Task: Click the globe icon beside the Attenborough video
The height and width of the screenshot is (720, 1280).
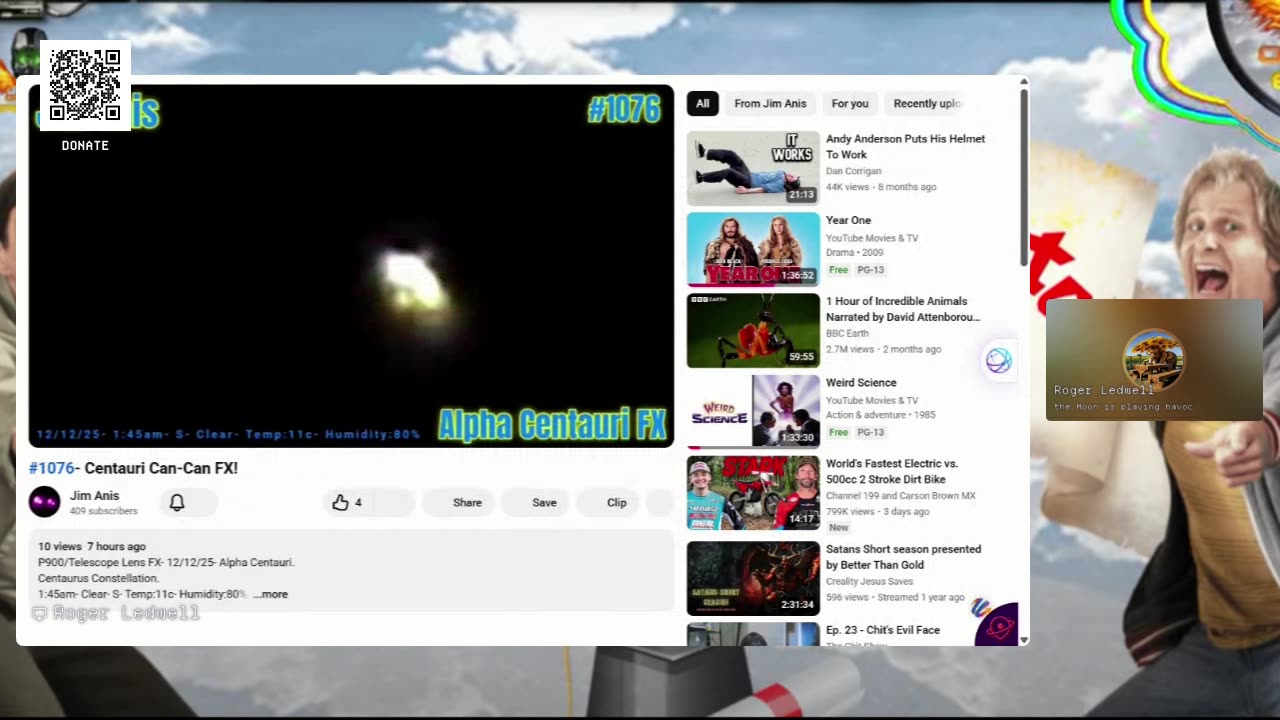Action: tap(998, 361)
